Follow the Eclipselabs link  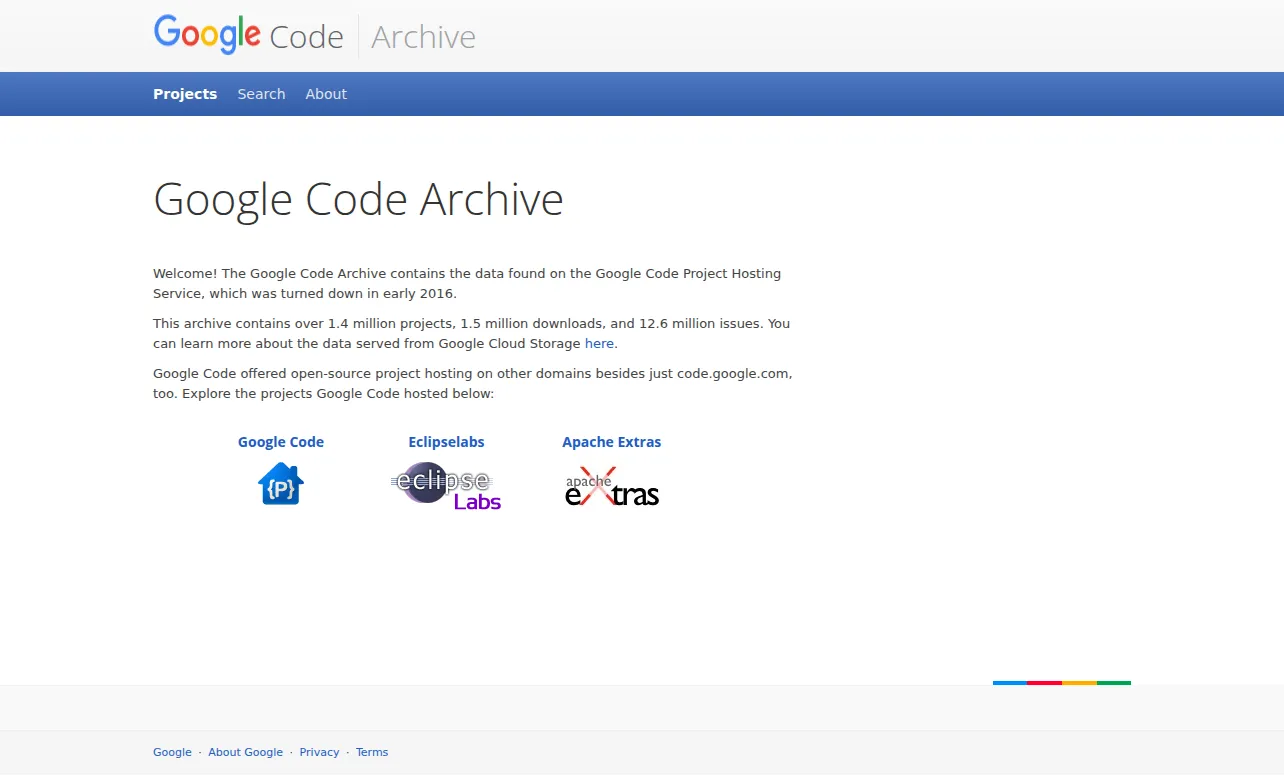[446, 442]
